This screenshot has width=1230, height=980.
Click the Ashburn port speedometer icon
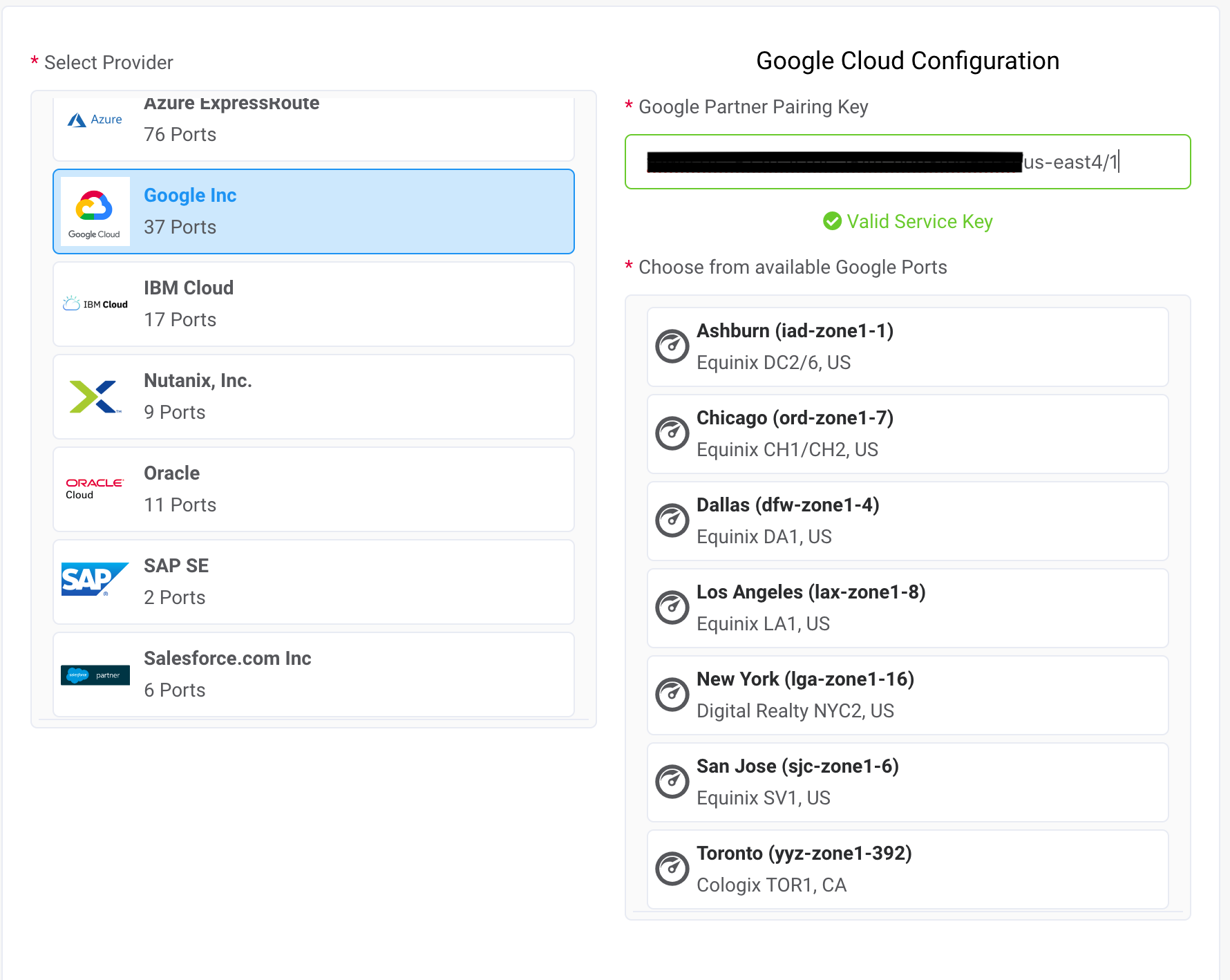coord(672,347)
